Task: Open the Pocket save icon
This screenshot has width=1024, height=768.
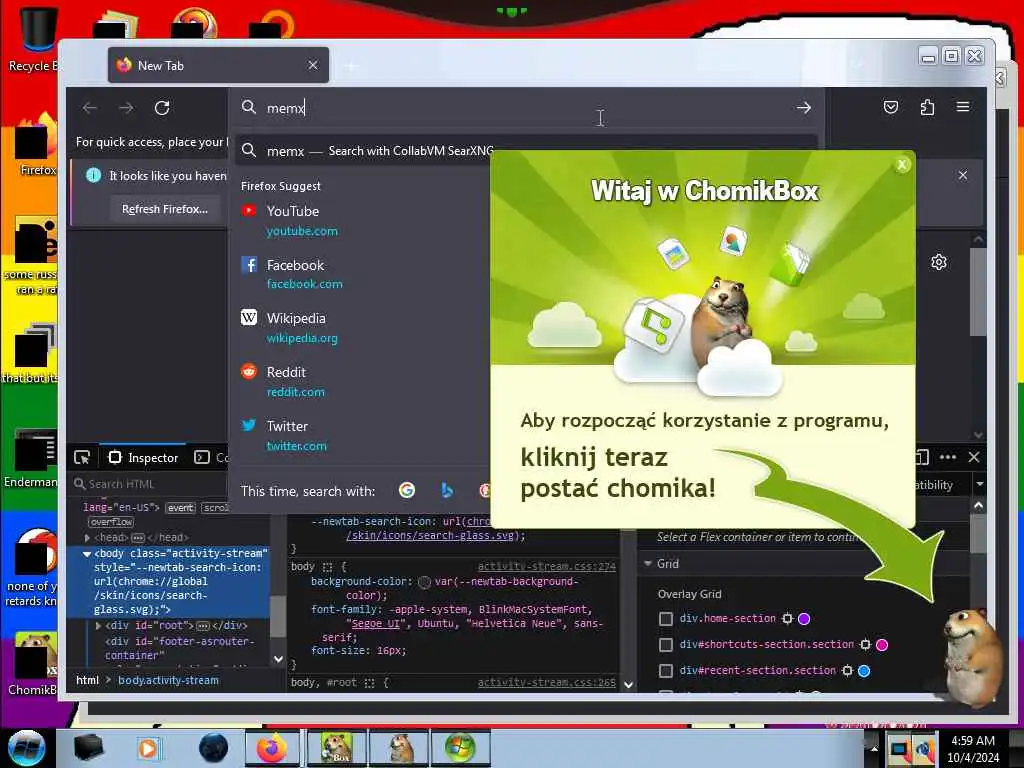Action: [891, 107]
